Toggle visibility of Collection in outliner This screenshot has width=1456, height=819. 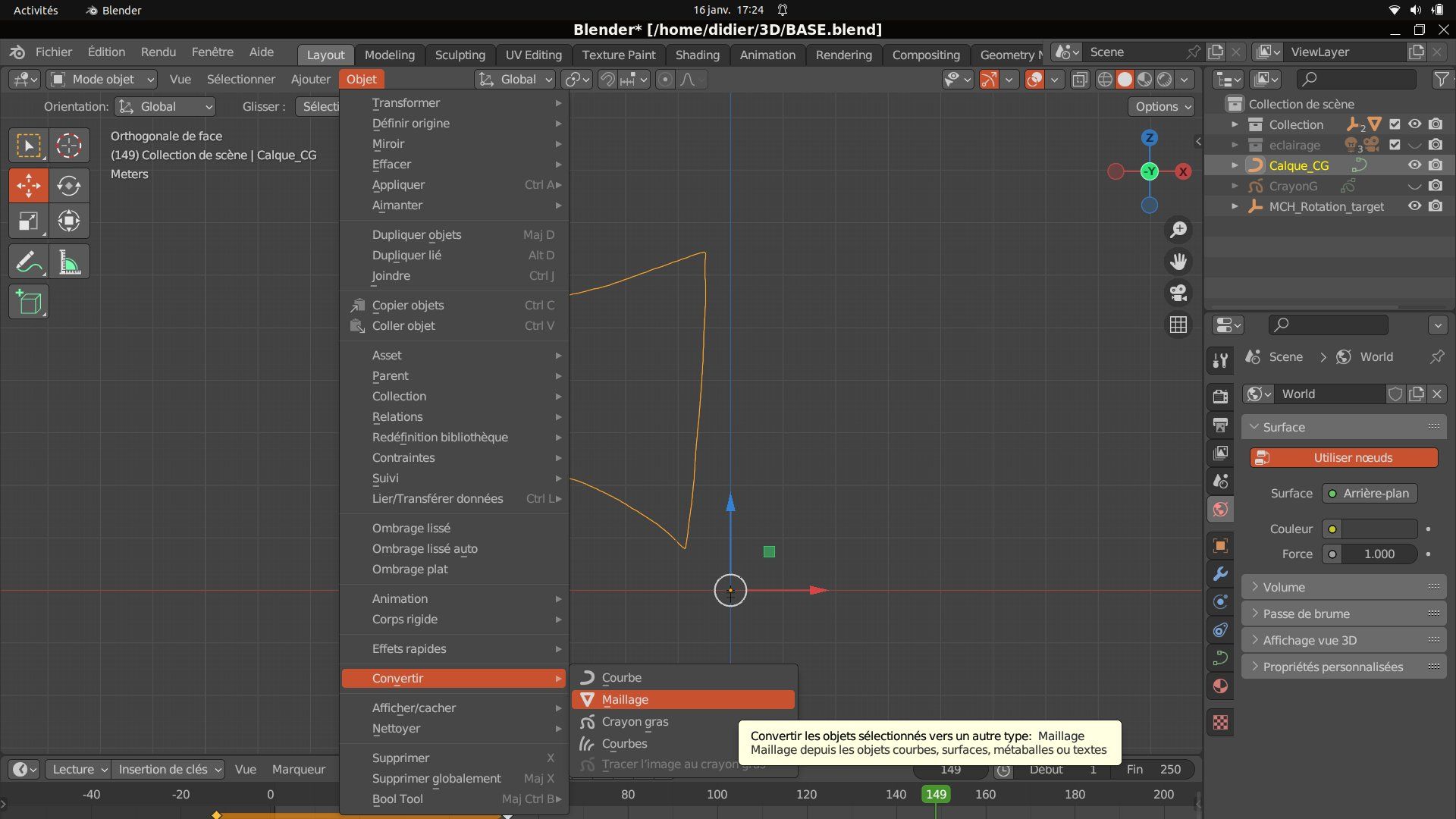[1415, 124]
